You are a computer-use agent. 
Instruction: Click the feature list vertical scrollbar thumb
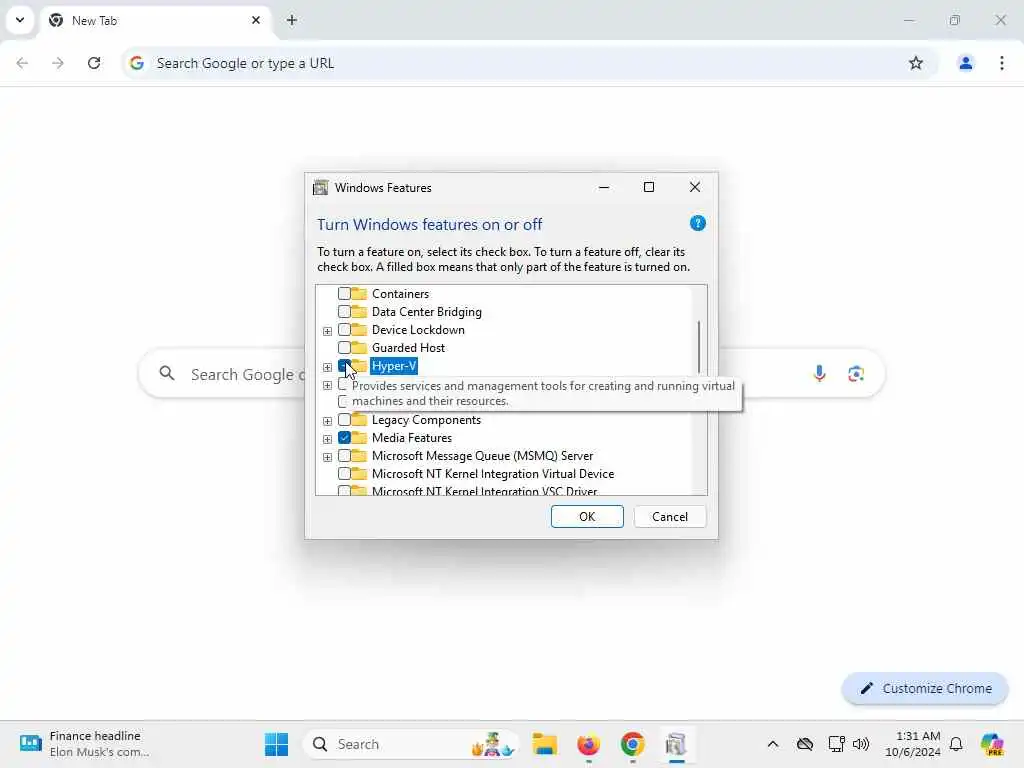[x=699, y=347]
